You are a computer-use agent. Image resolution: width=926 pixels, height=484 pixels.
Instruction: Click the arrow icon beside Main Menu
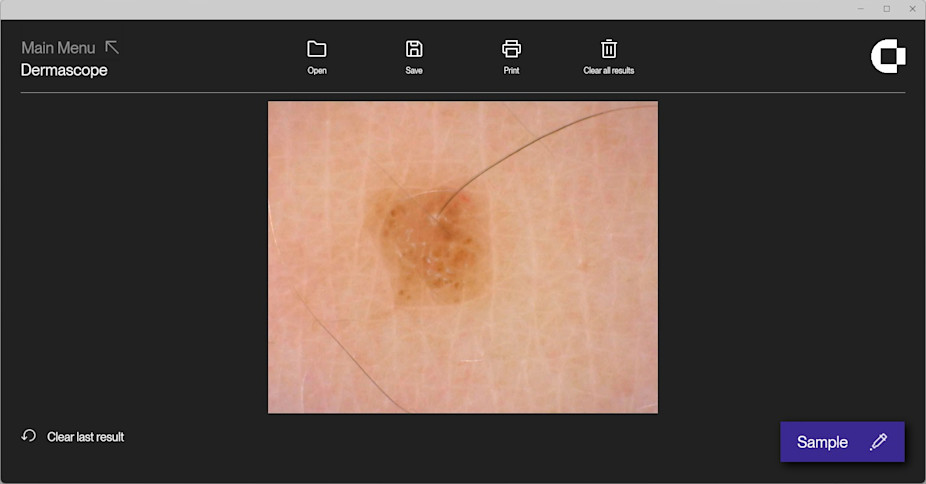(x=112, y=47)
